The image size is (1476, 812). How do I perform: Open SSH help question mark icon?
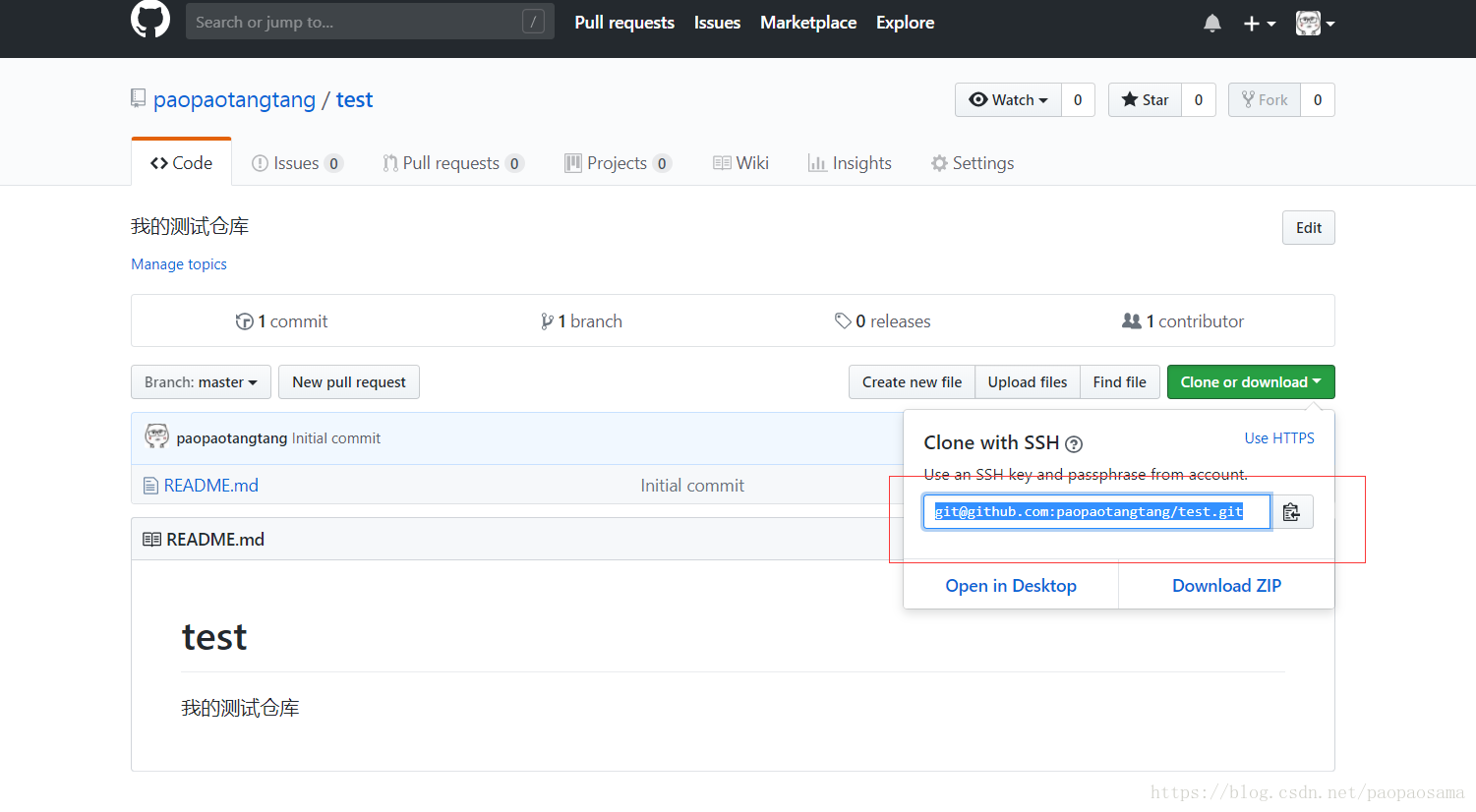(1074, 444)
